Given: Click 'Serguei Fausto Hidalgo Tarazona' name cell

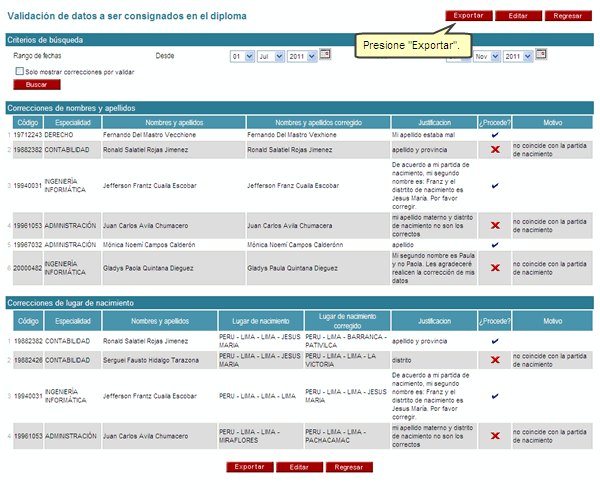Looking at the screenshot, I should (x=151, y=360).
